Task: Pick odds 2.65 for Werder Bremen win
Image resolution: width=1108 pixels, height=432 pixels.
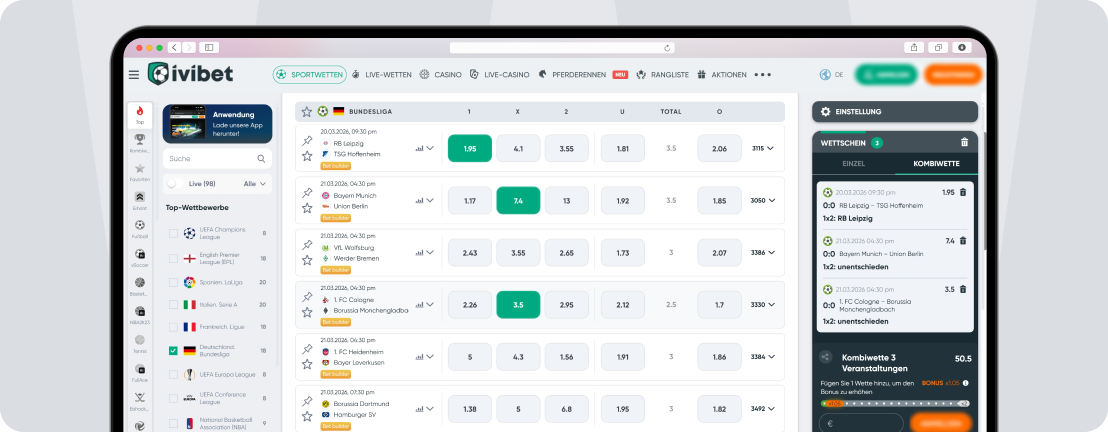Action: (x=566, y=252)
